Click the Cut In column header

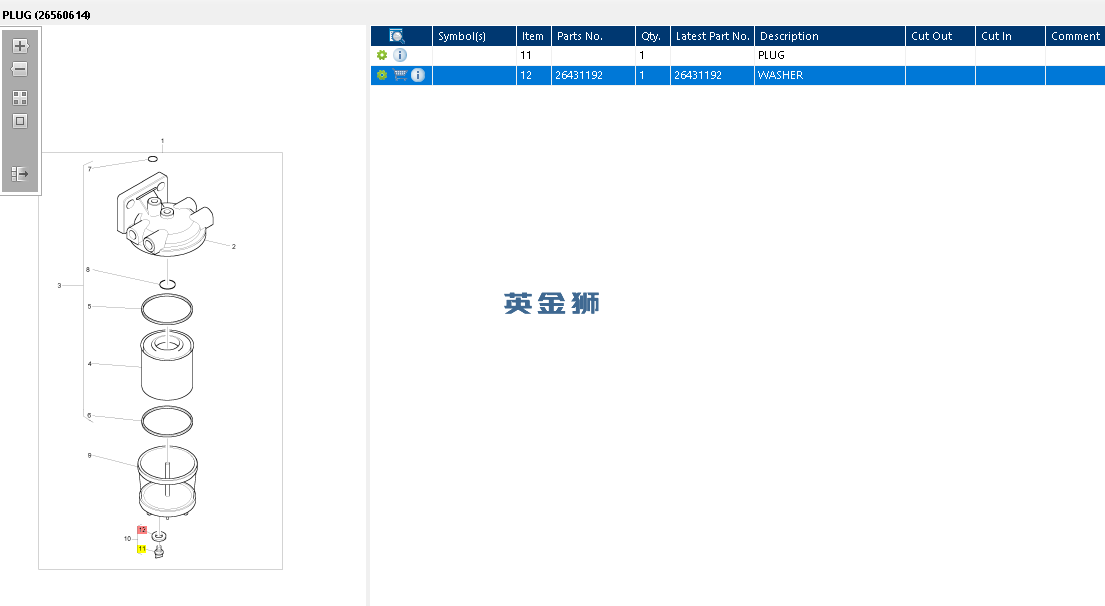[x=1010, y=36]
